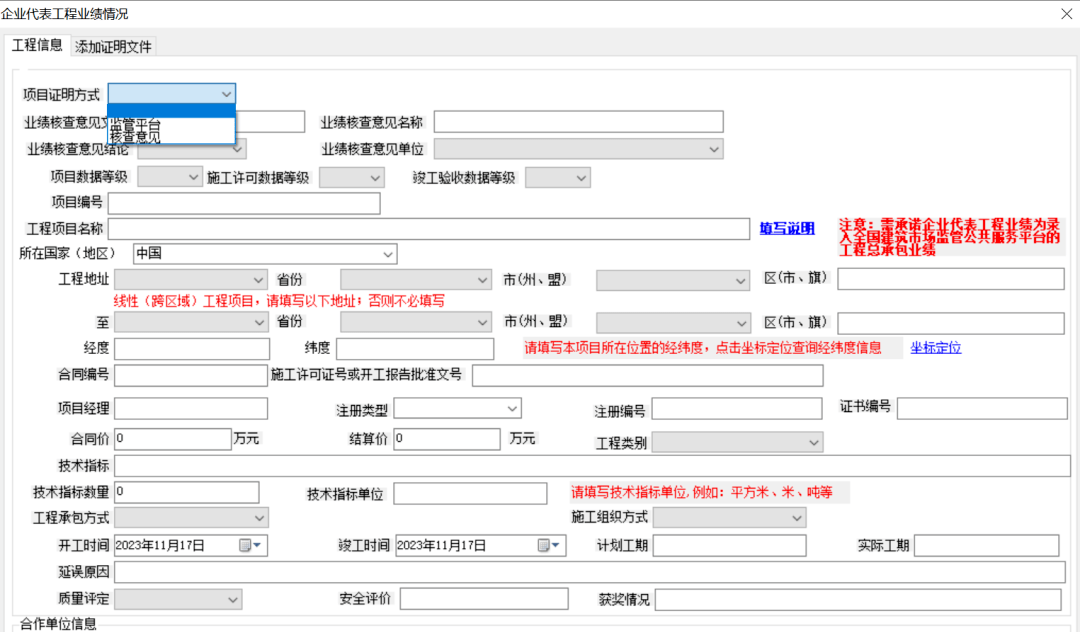Open the 竣工时间 date picker calendar

(545, 545)
